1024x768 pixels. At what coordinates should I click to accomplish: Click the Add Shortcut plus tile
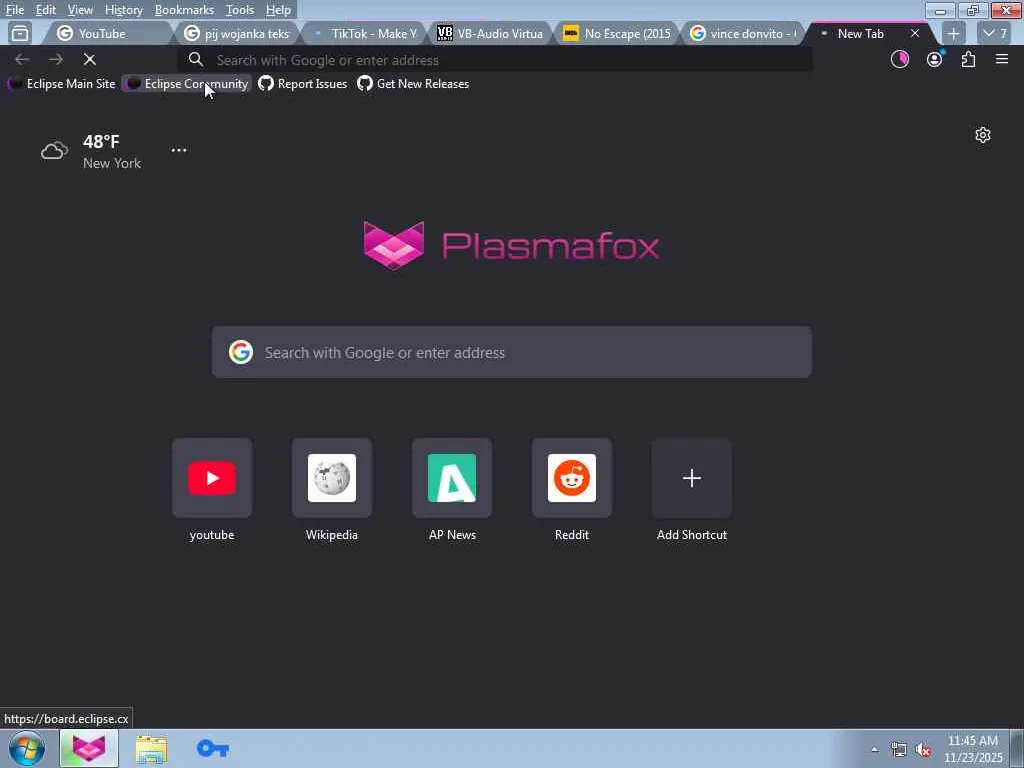pos(692,478)
